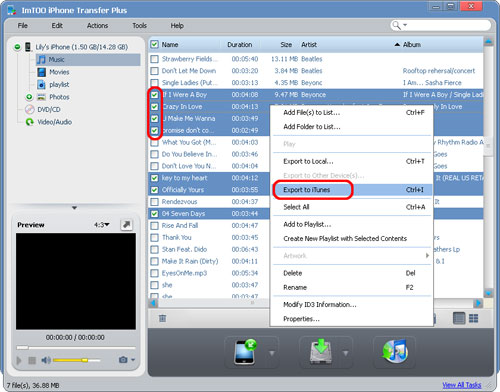Click the preview Play button
Screen dimensions: 500x392
coord(19,360)
